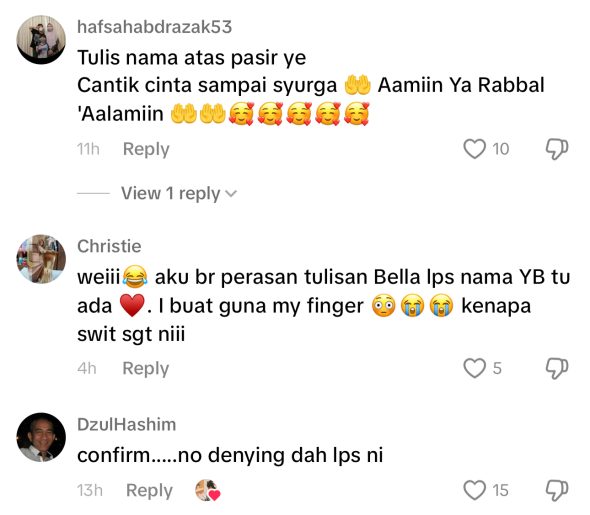Tap thumbs-down on Christie's comment
Viewport: 590px width, 515px height.
557,368
